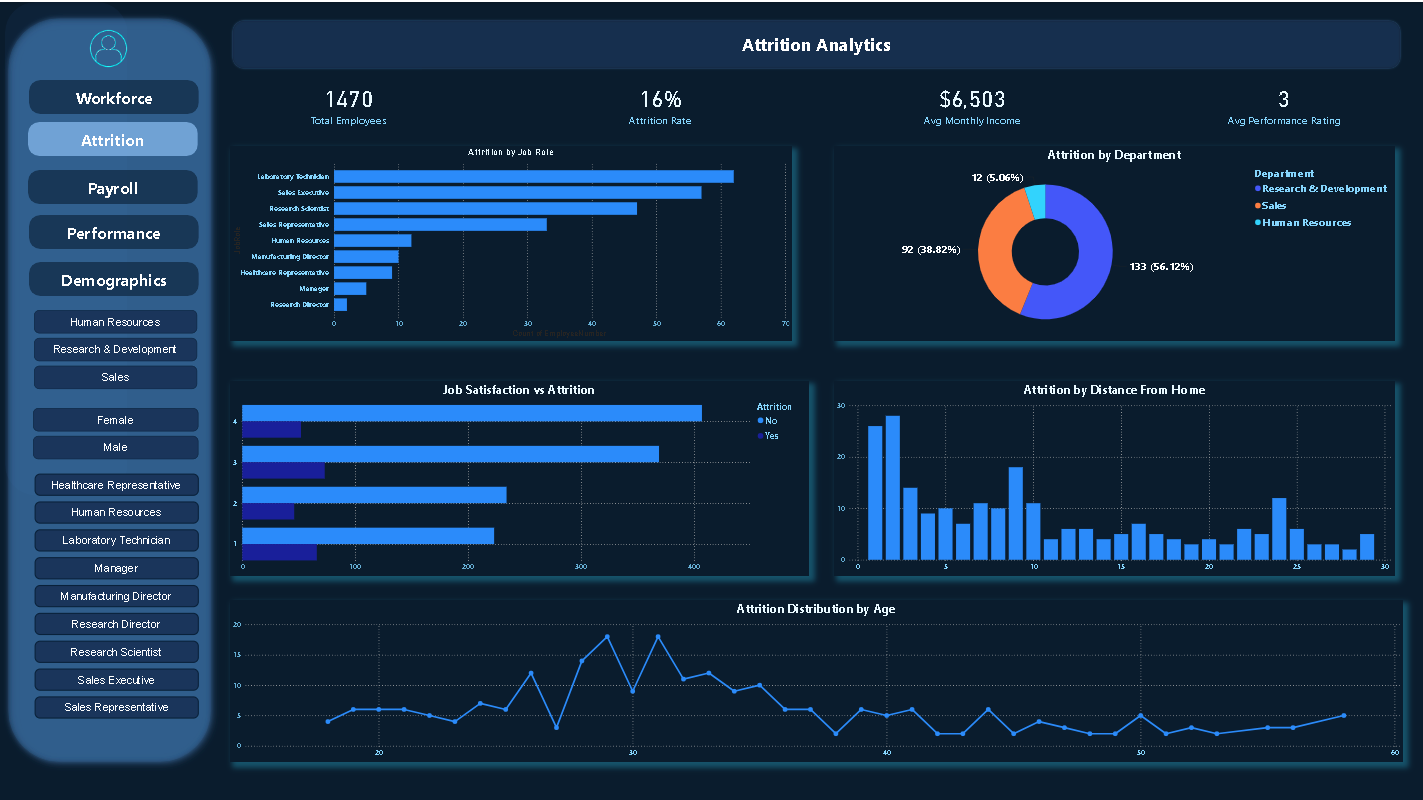Viewport: 1423px width, 800px height.
Task: Click the 16% Attrition Rate card
Action: pyautogui.click(x=660, y=107)
